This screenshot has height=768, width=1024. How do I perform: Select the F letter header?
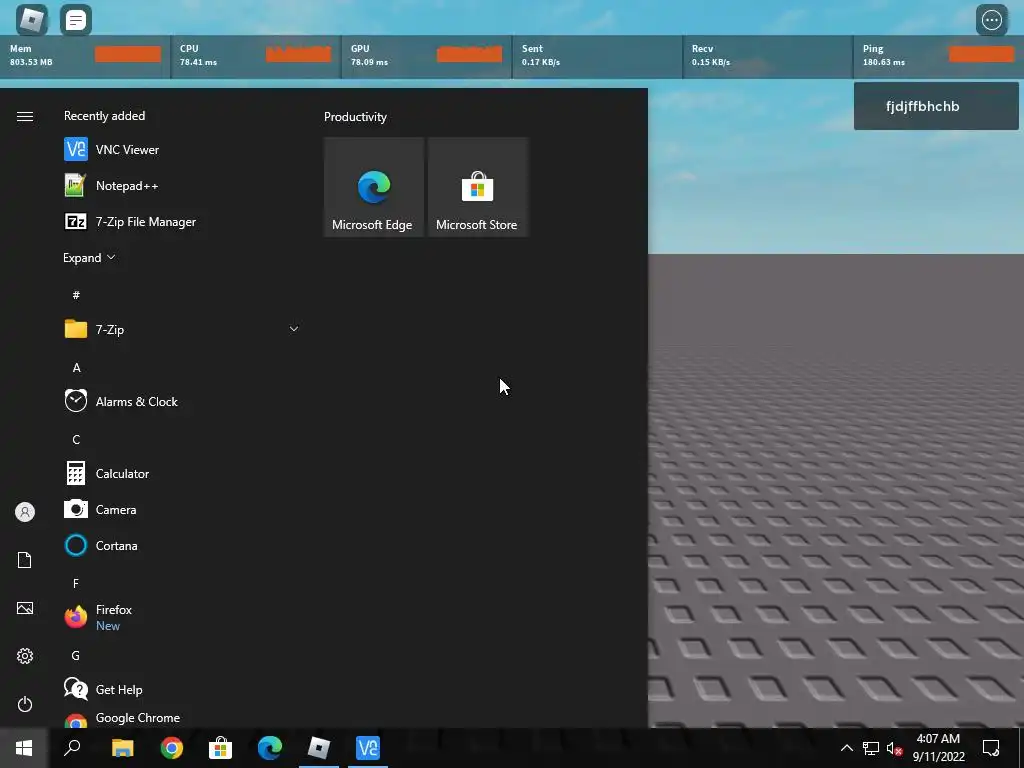[76, 583]
